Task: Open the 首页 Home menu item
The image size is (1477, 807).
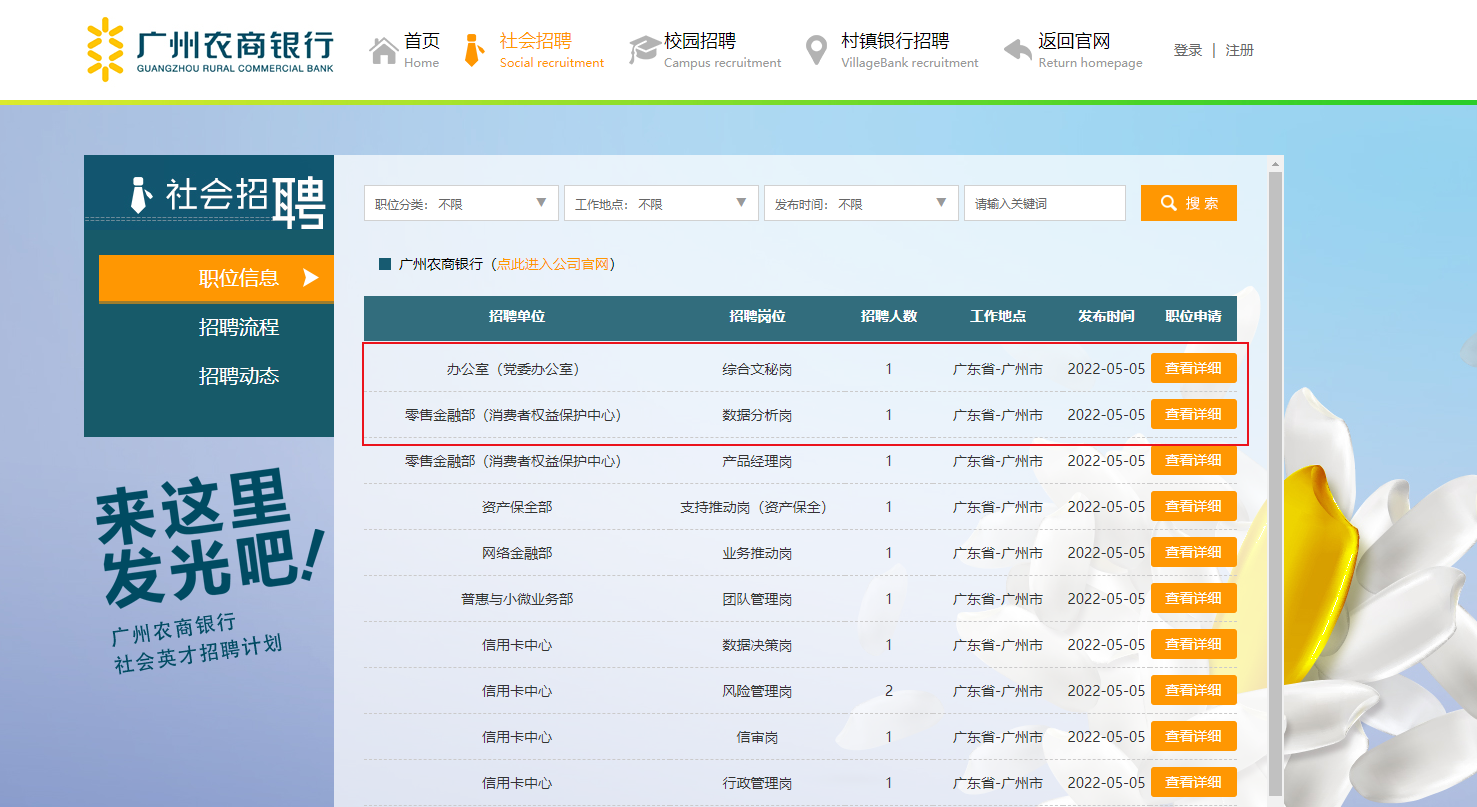Action: tap(405, 50)
